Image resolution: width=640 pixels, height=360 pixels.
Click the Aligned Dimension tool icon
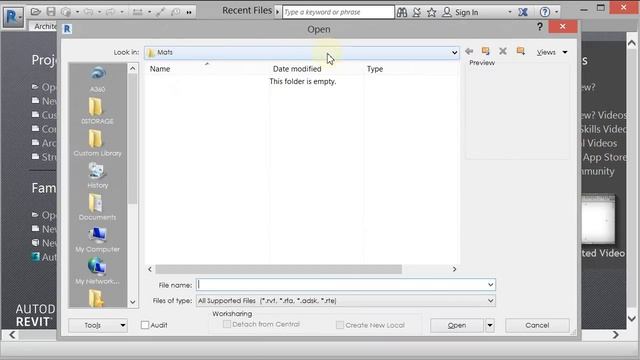tap(138, 12)
